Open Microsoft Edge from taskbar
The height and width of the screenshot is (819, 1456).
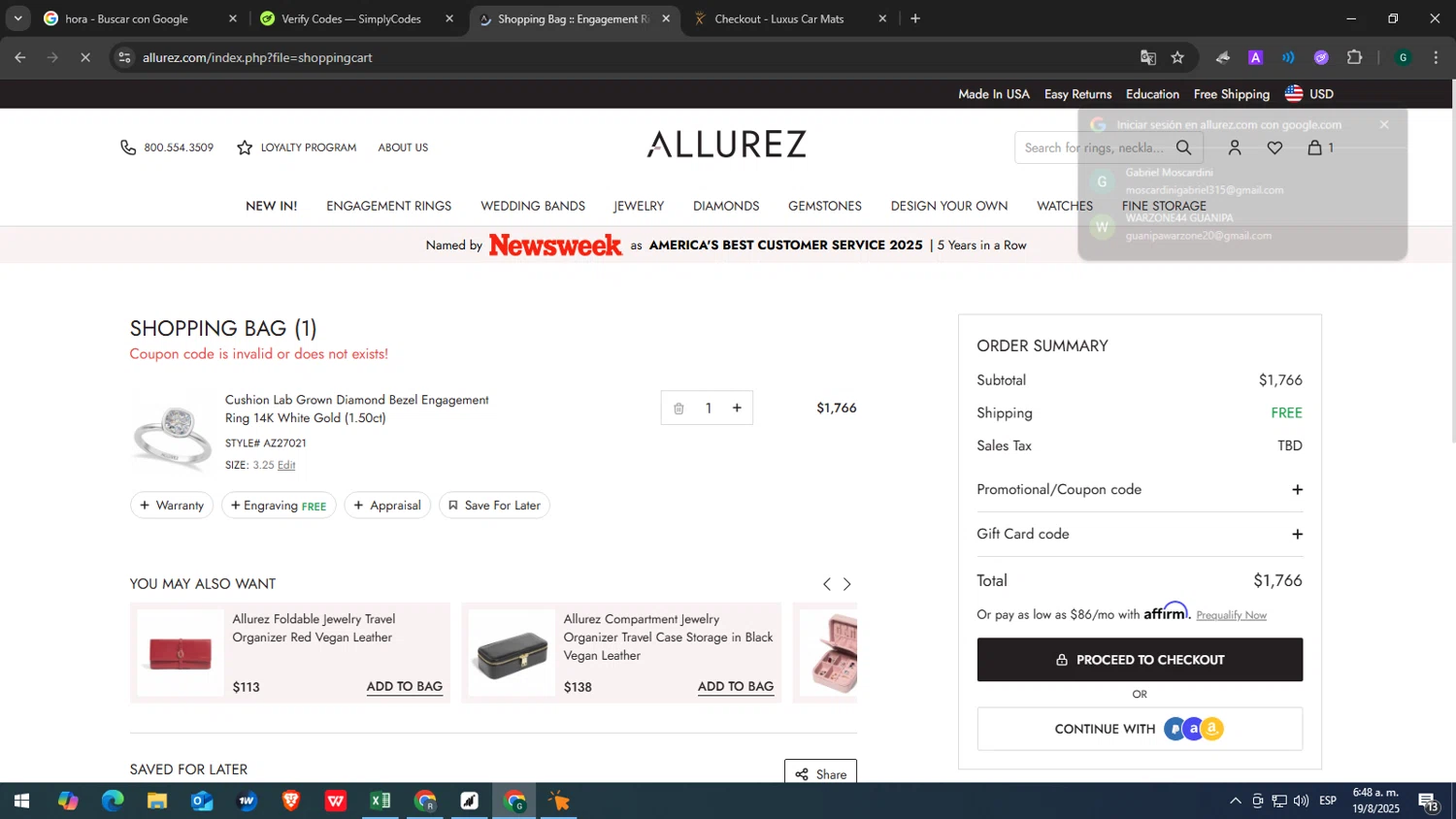tap(113, 802)
